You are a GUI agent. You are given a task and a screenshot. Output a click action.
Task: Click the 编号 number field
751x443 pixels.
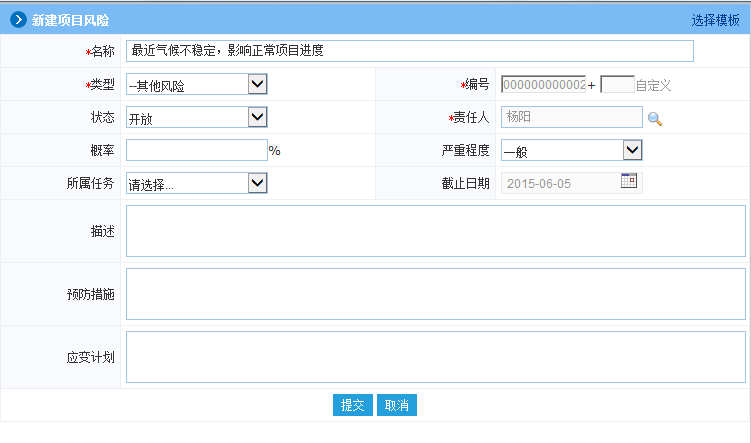coord(543,85)
